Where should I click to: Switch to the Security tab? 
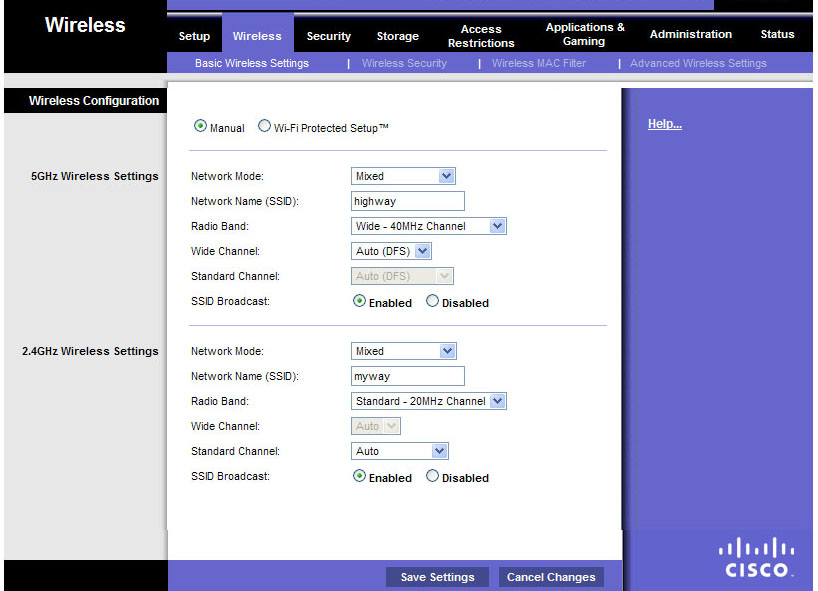click(328, 36)
